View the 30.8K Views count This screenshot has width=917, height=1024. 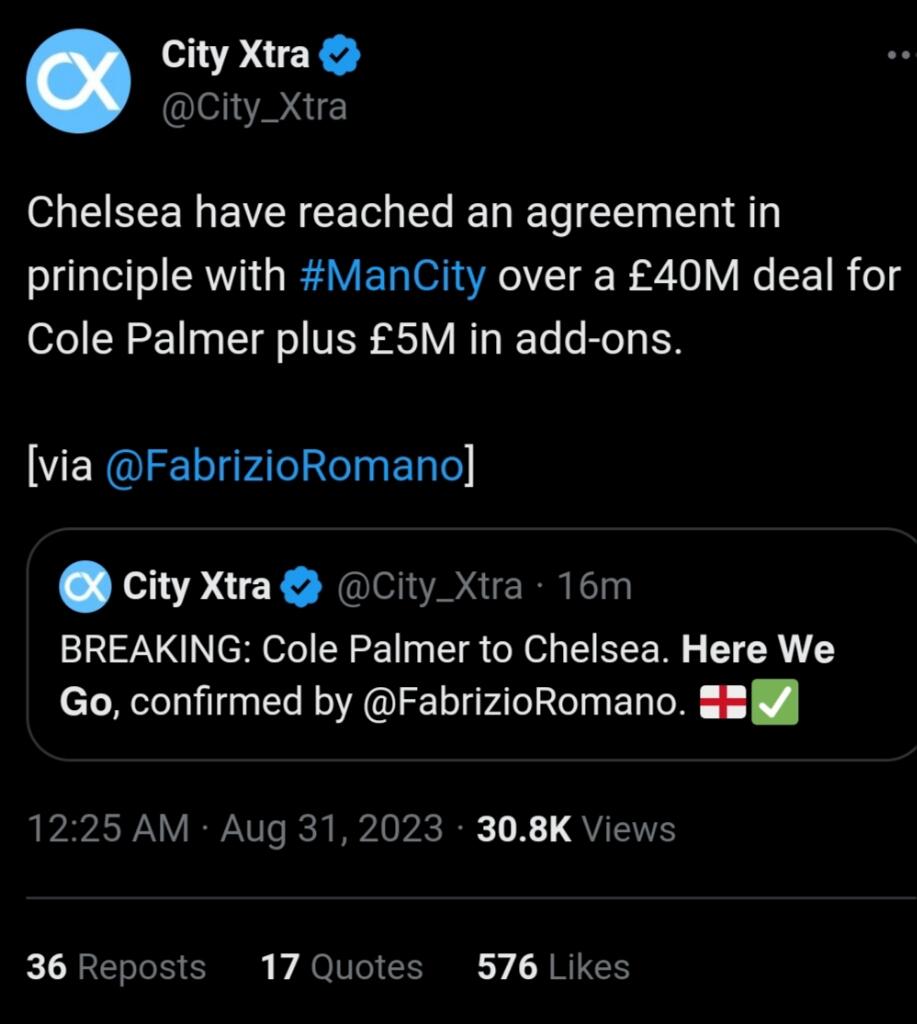576,829
